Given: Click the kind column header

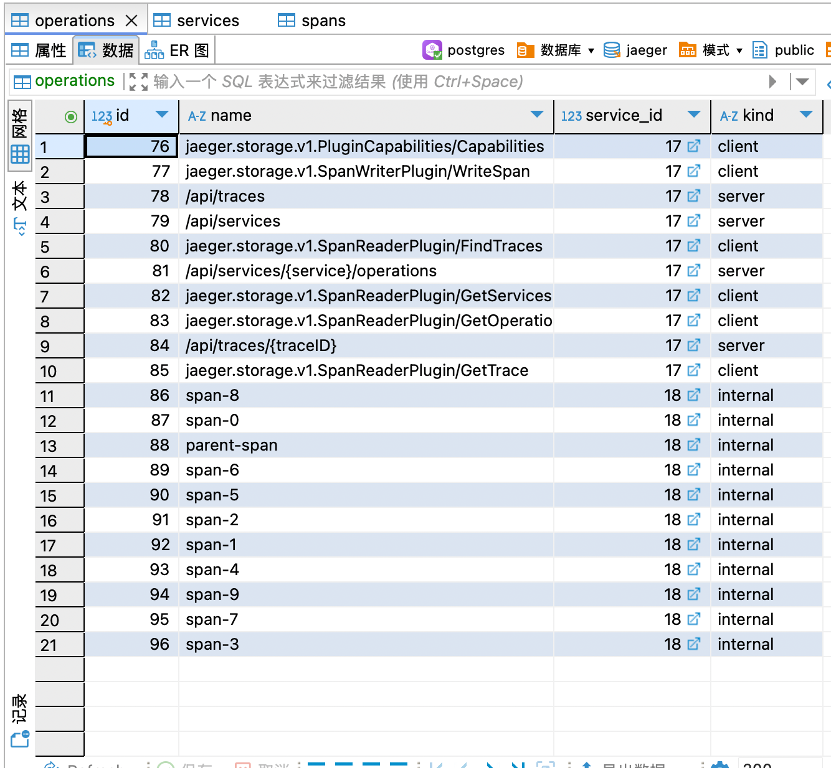Looking at the screenshot, I should point(767,116).
